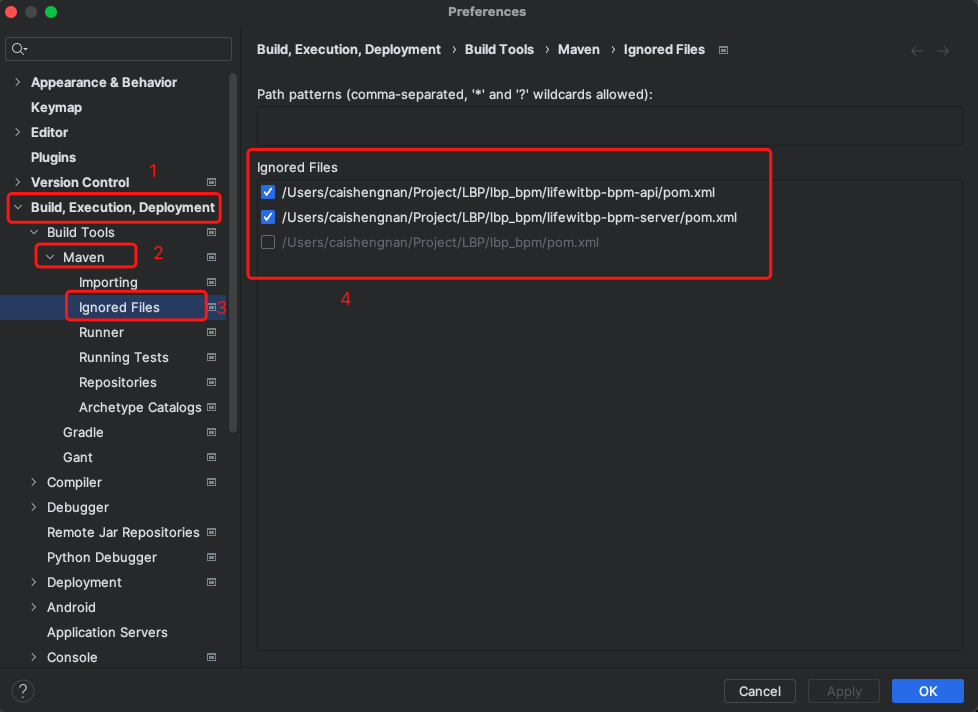The height and width of the screenshot is (712, 978).
Task: Click project-level icon beside Gradle
Action: click(x=211, y=432)
